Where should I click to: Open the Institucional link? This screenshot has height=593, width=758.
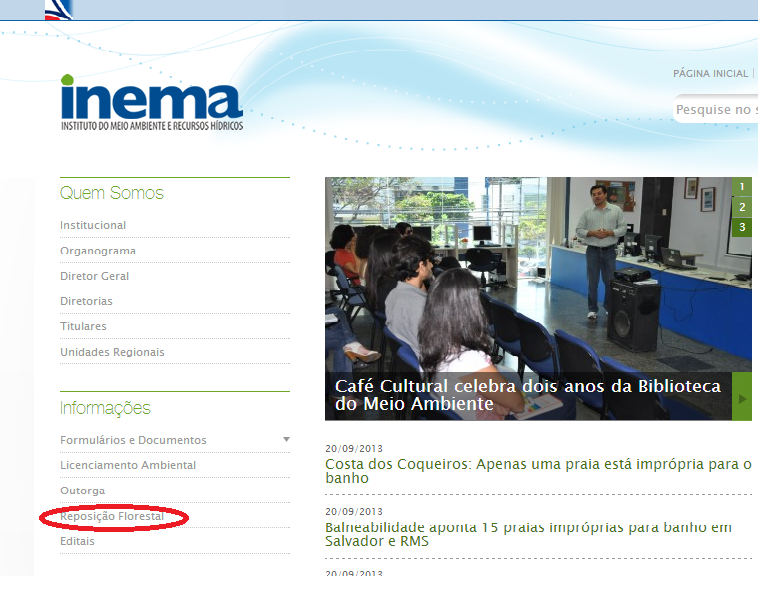pos(93,225)
